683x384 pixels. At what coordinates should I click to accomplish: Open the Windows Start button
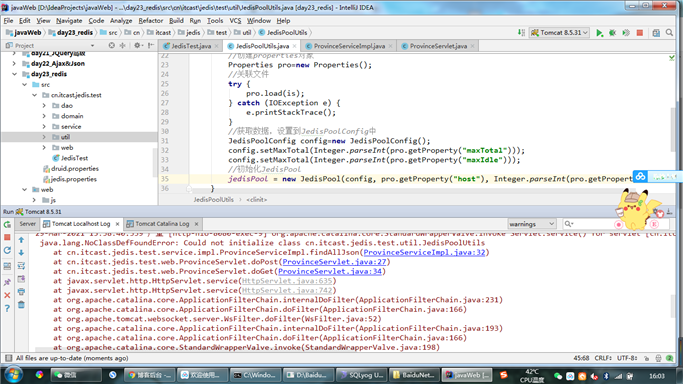pyautogui.click(x=13, y=375)
